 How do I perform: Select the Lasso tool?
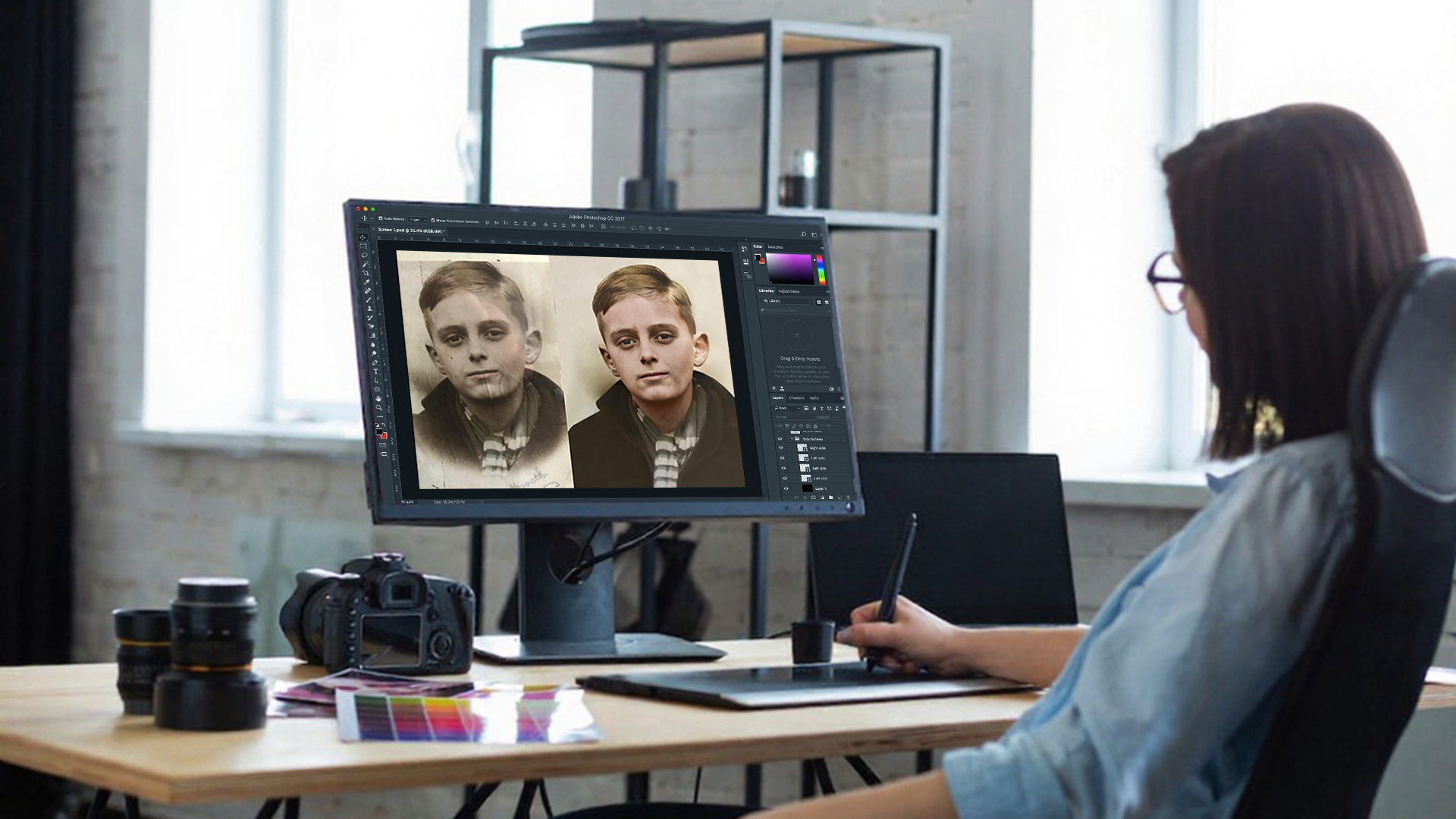click(365, 256)
